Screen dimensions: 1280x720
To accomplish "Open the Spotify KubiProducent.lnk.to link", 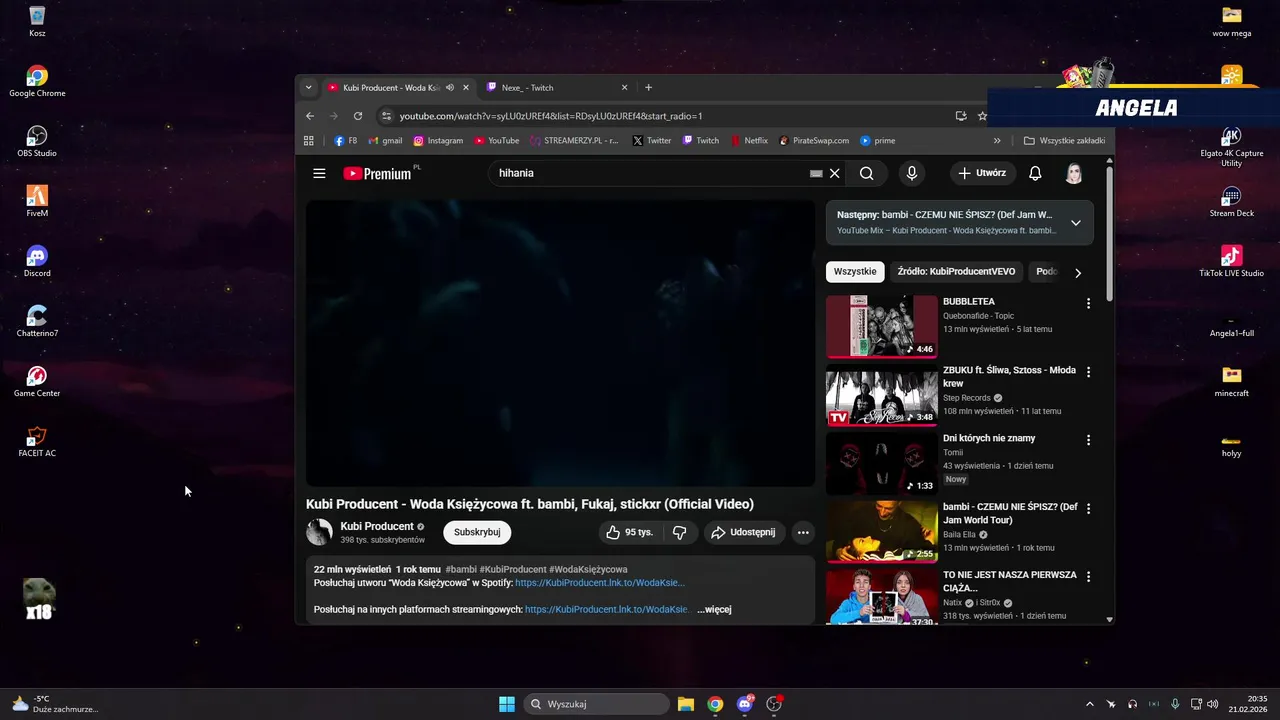I will [600, 582].
